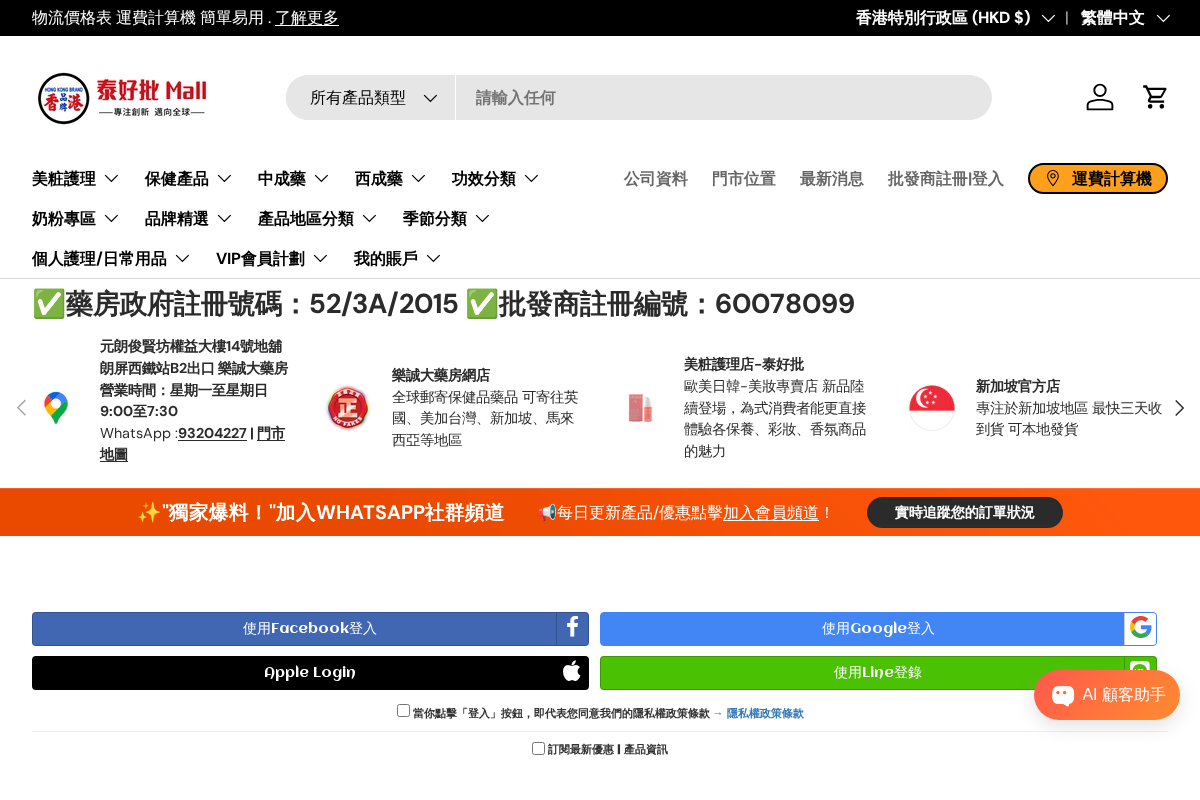Open the shopping cart

(x=1155, y=97)
